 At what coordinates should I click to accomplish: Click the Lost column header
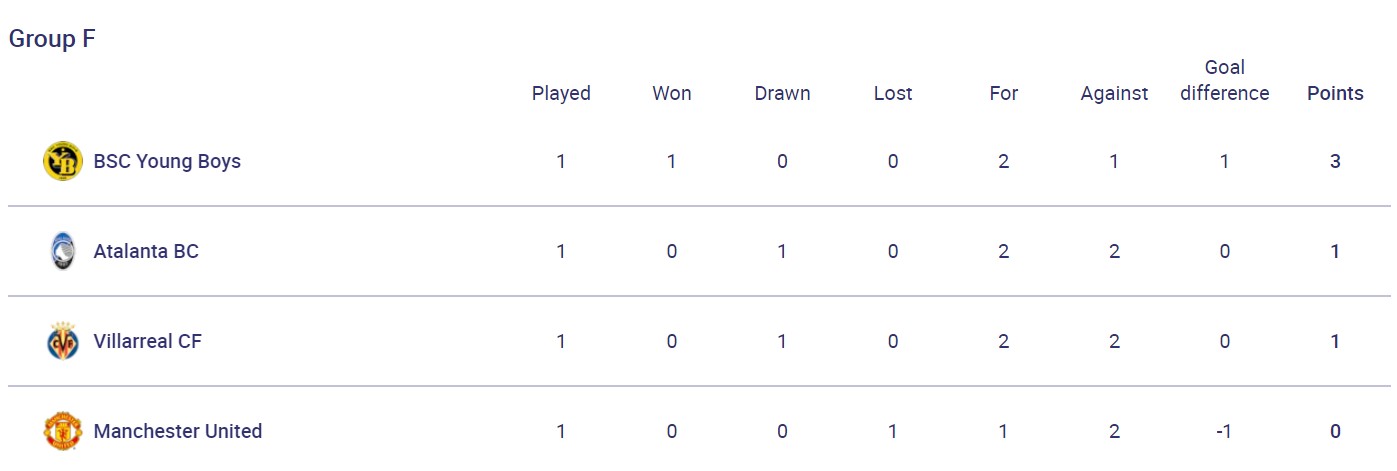coord(893,93)
